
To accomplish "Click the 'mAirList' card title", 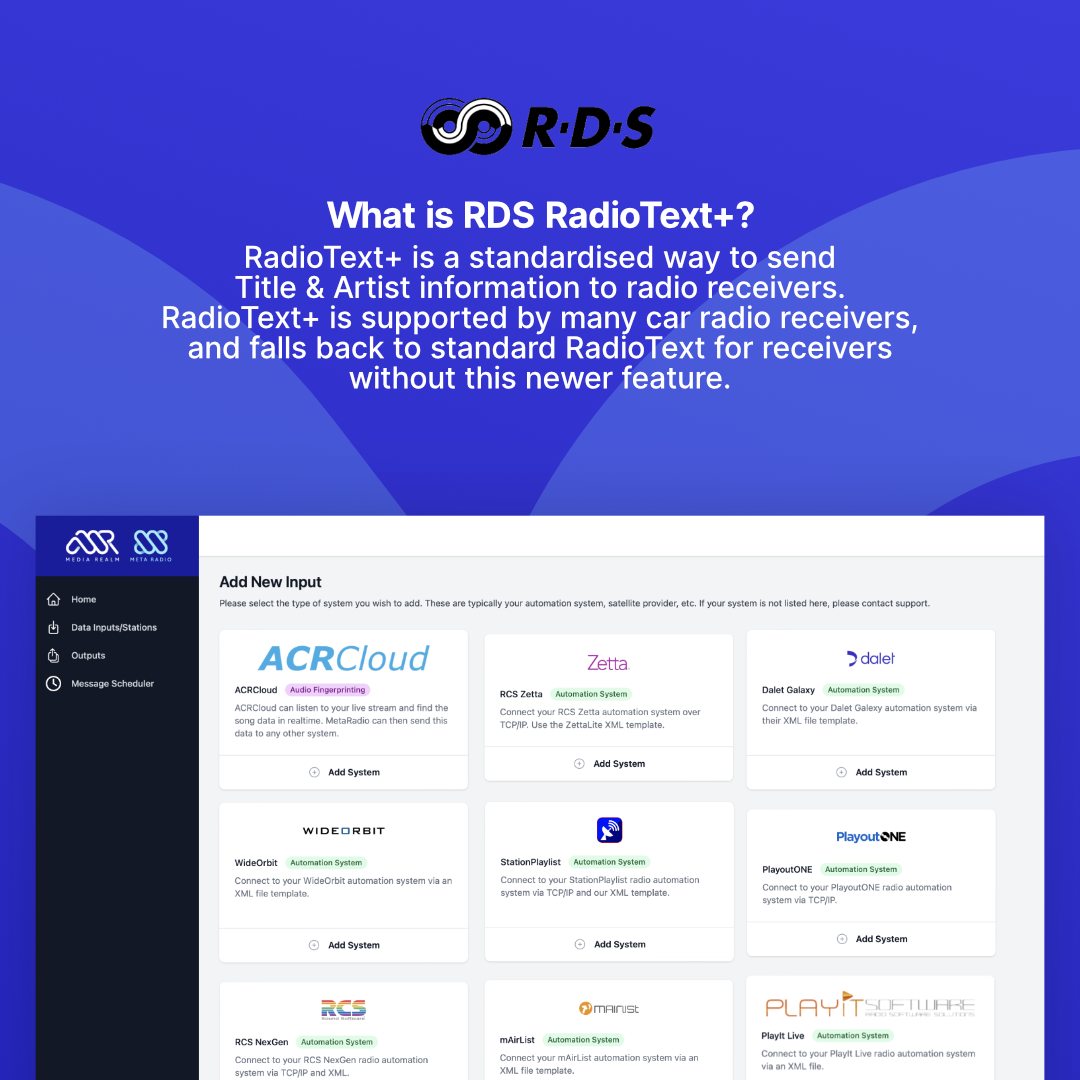I will click(517, 1040).
